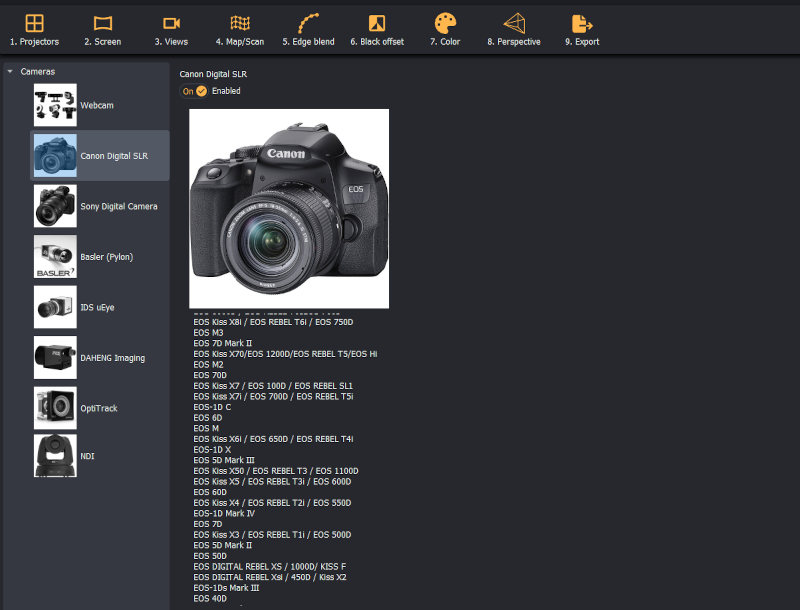Click the EOS Kiss X4 / 550D entry
This screenshot has width=800, height=610.
[272, 503]
